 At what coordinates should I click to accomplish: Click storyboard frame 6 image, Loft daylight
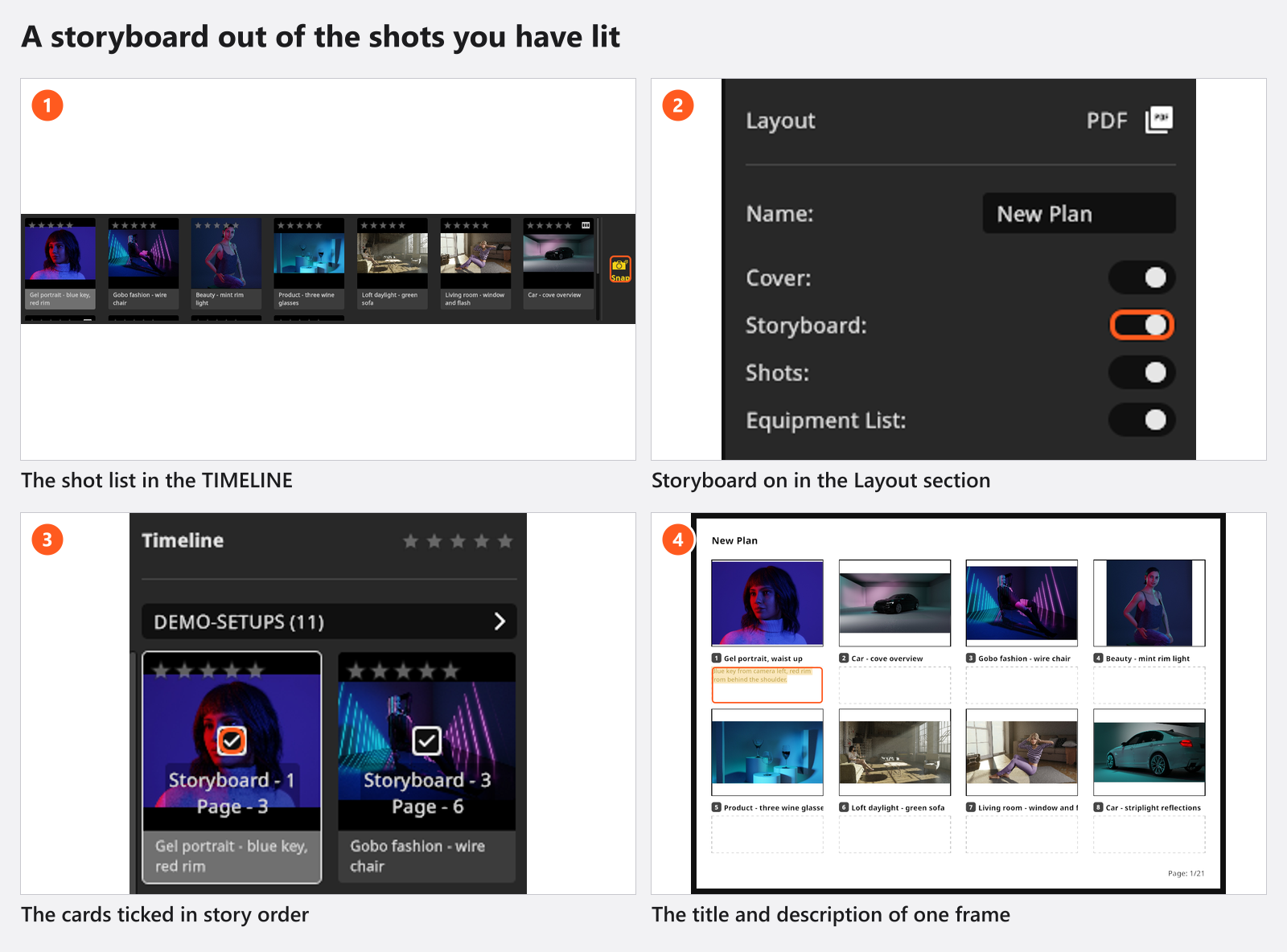point(894,752)
